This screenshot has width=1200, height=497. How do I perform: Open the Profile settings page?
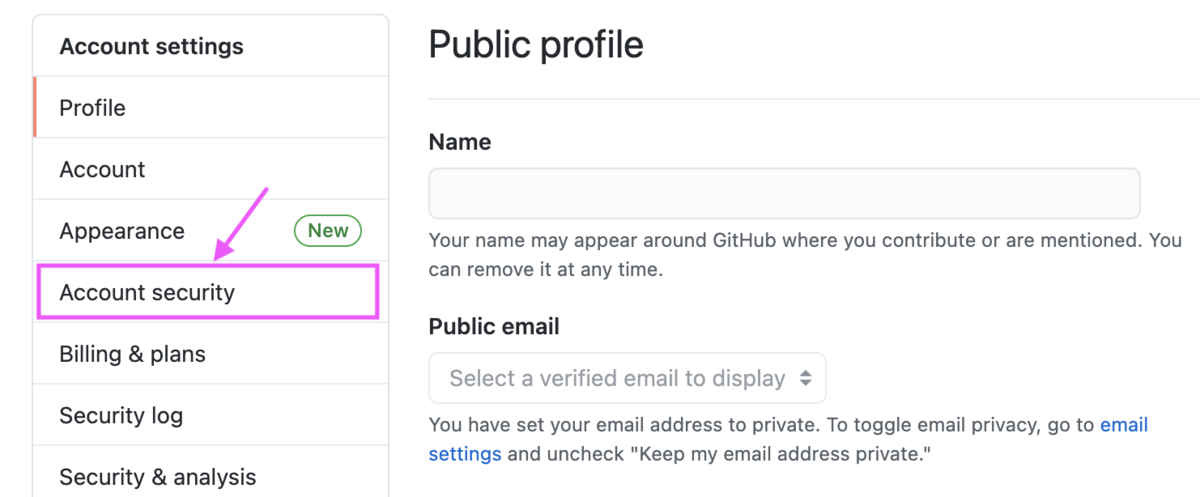93,108
